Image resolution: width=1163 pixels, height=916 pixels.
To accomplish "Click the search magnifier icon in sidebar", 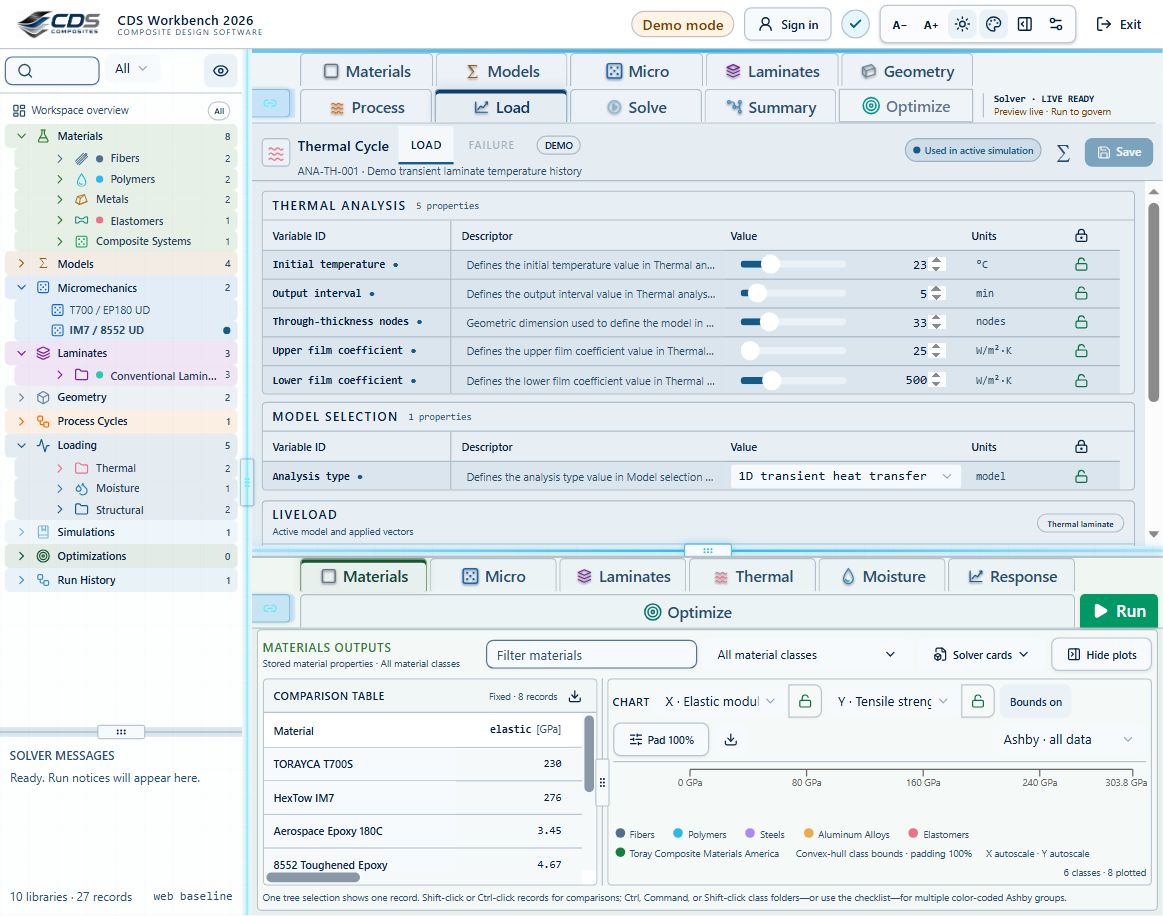I will 25,70.
